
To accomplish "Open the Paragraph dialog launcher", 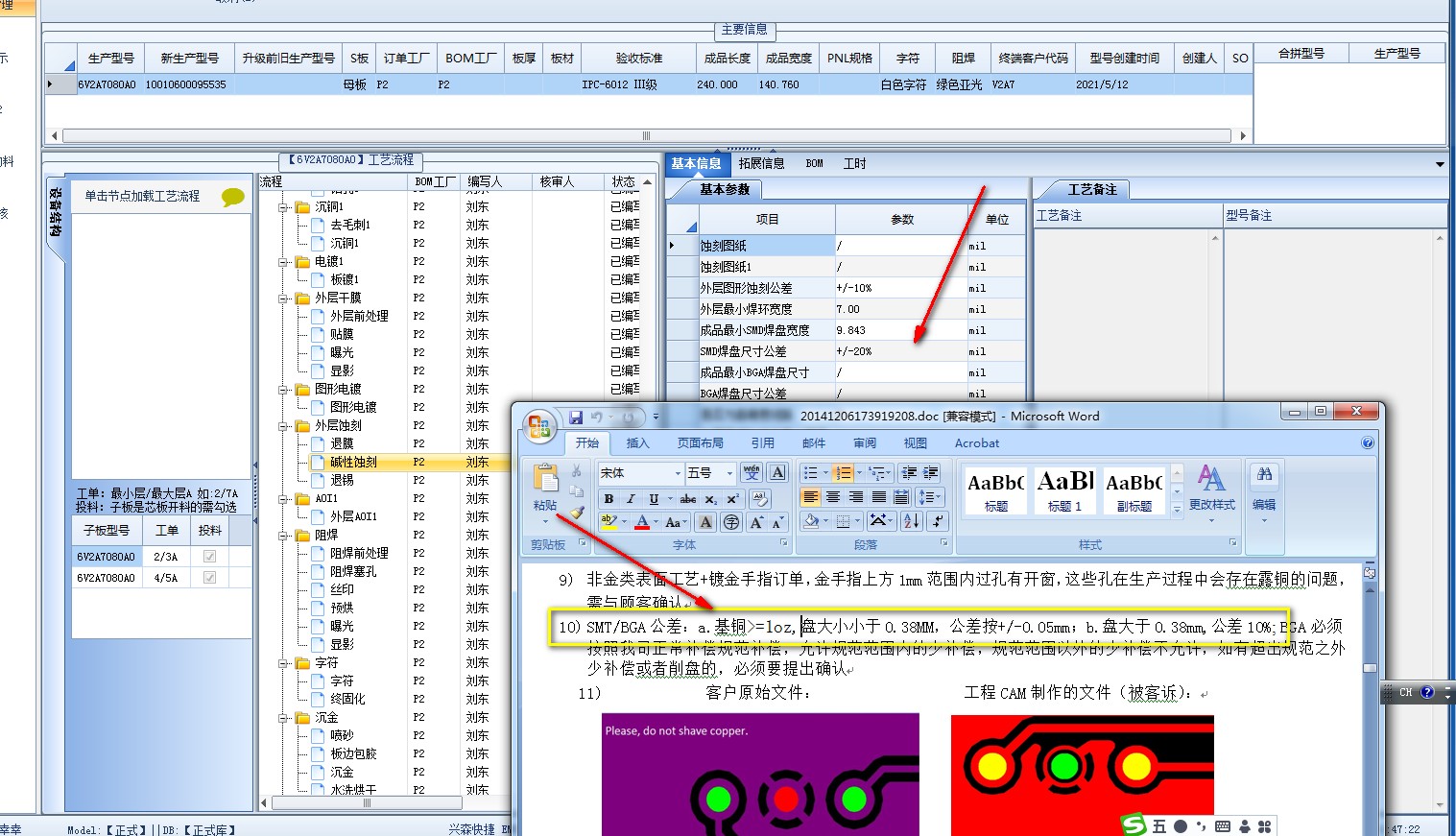I will pos(944,543).
